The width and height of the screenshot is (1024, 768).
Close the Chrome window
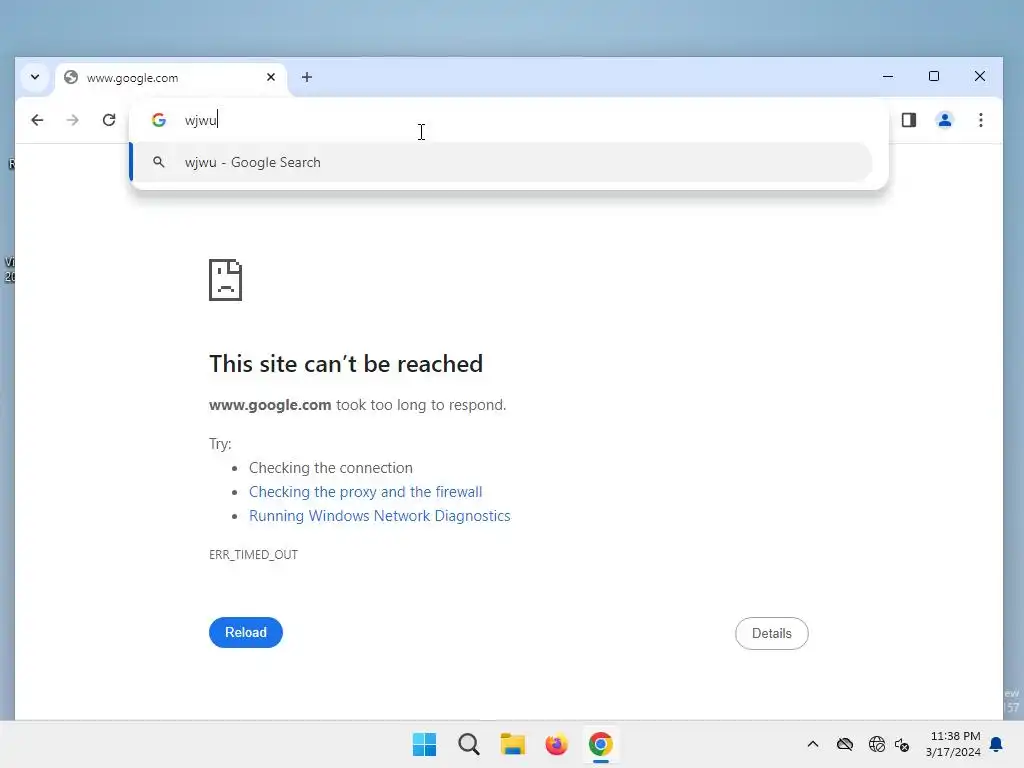tap(980, 76)
